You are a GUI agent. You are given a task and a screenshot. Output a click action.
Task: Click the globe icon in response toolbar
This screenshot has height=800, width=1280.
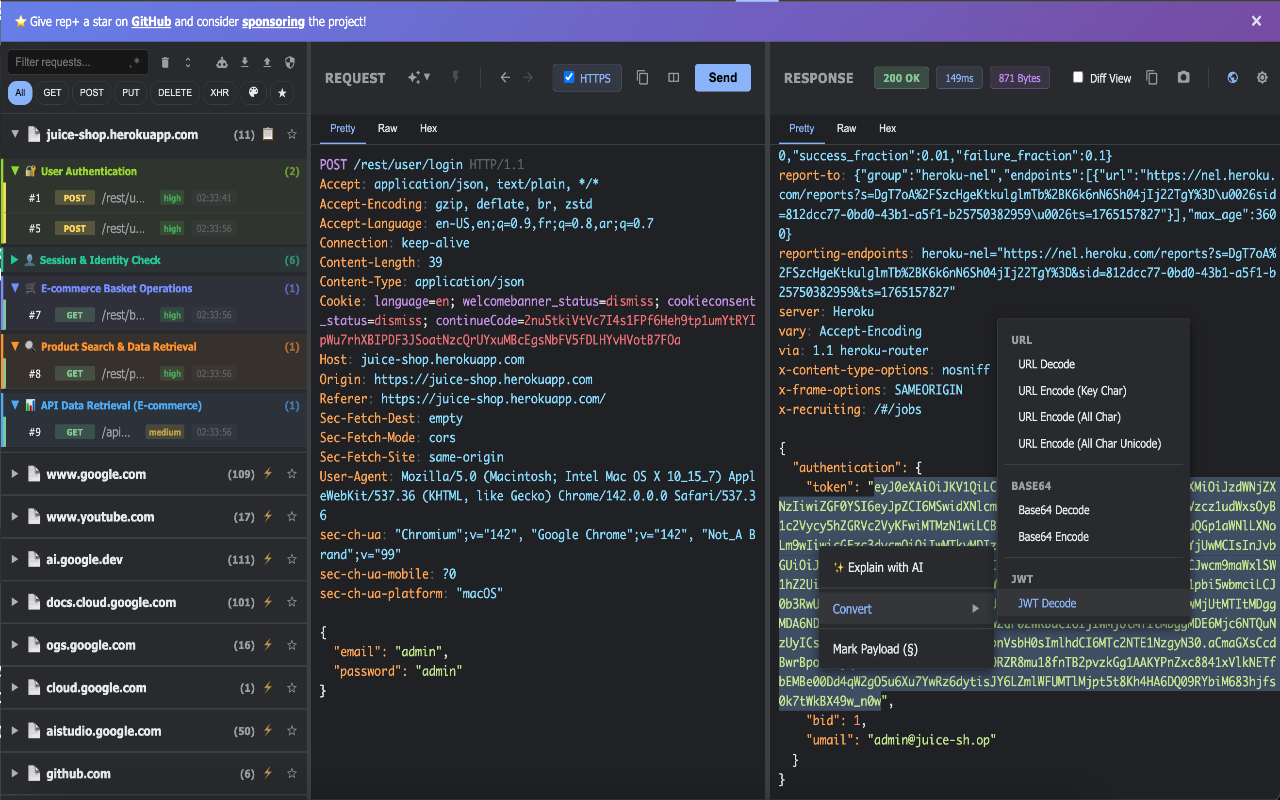(x=1233, y=78)
